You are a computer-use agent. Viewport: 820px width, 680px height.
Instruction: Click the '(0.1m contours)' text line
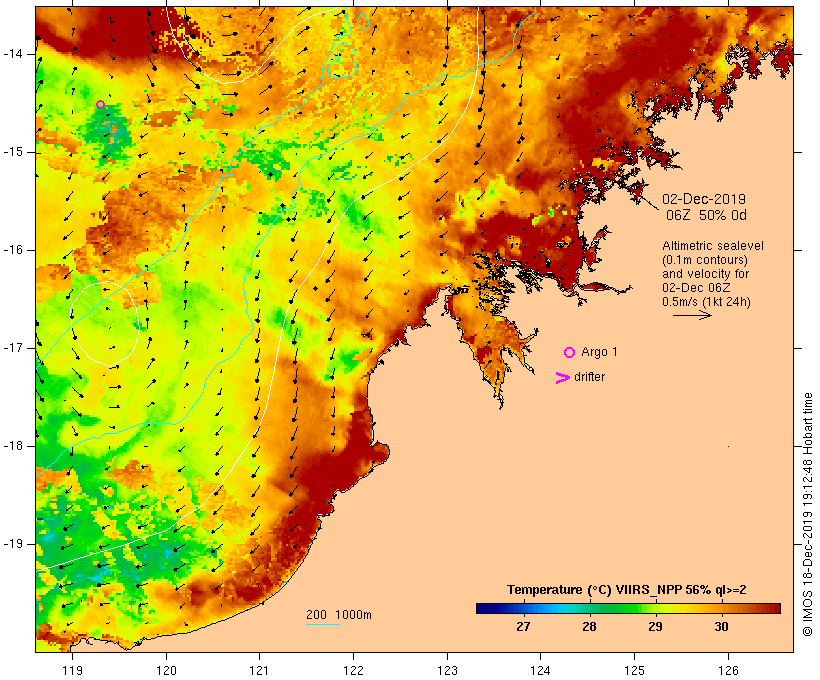click(x=704, y=260)
